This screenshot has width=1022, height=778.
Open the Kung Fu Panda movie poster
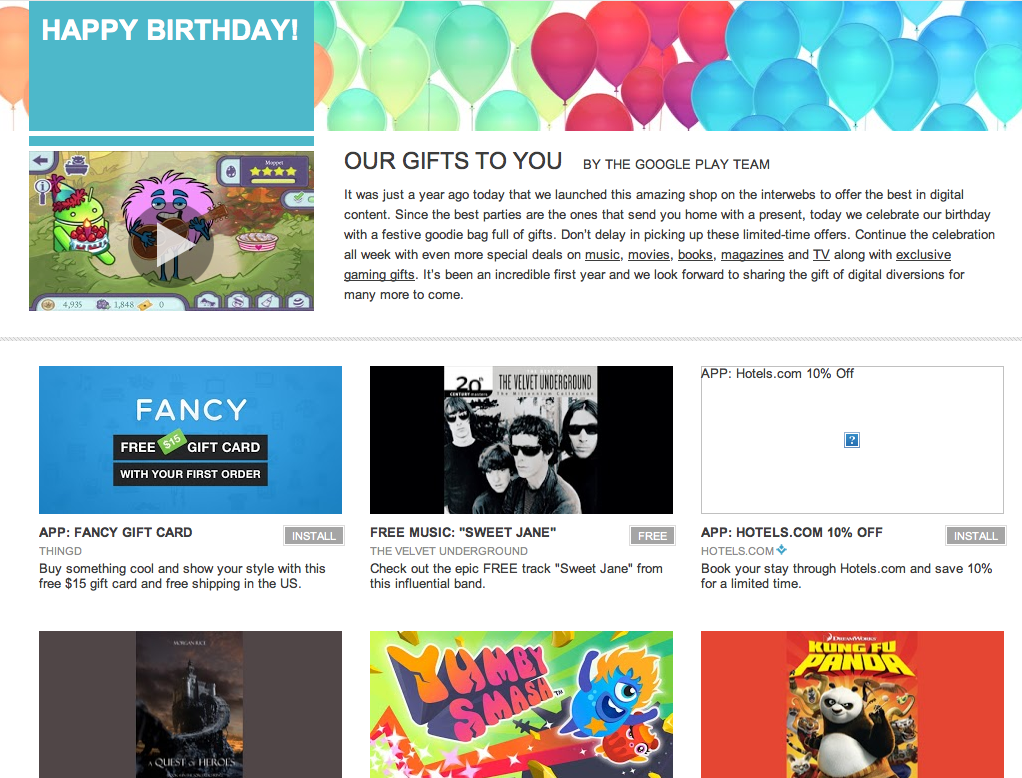(852, 704)
